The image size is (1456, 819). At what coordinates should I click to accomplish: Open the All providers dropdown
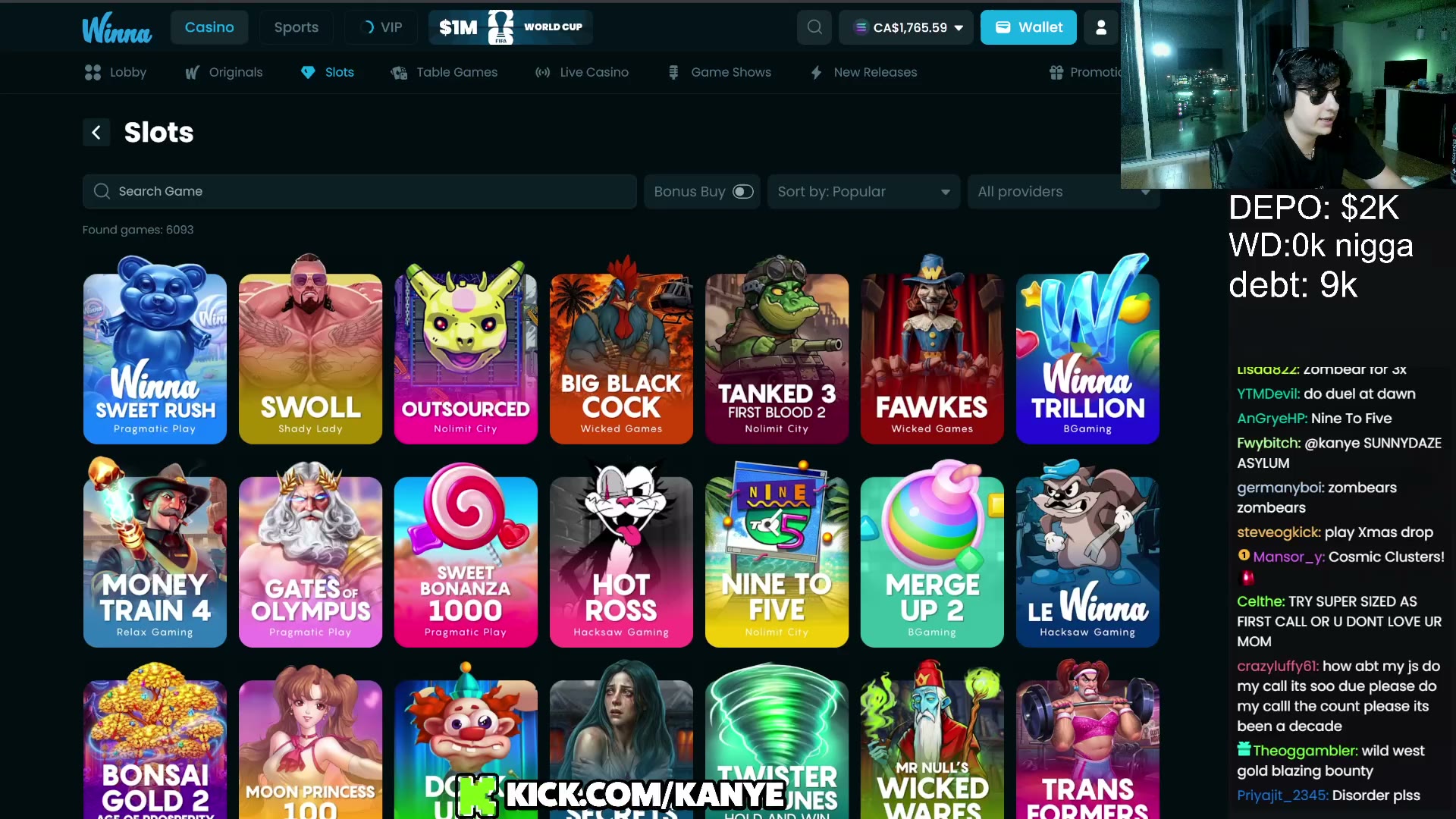1063,192
